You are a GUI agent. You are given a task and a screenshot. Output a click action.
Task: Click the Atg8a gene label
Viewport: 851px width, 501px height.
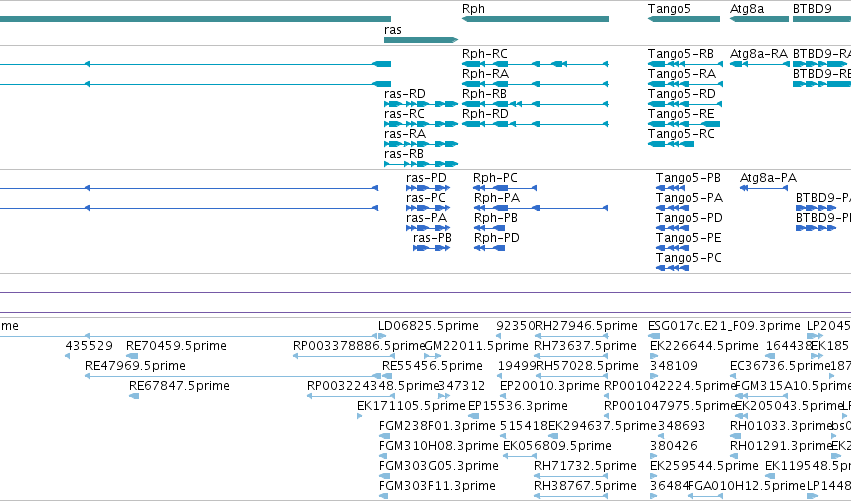[x=747, y=9]
